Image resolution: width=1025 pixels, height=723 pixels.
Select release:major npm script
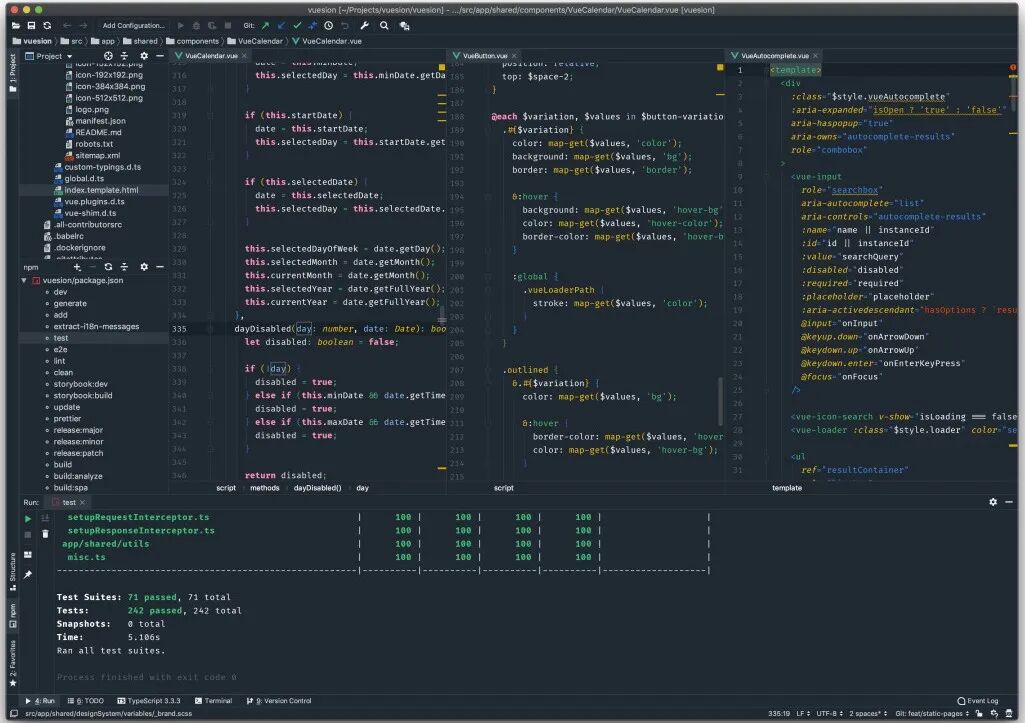coord(78,430)
